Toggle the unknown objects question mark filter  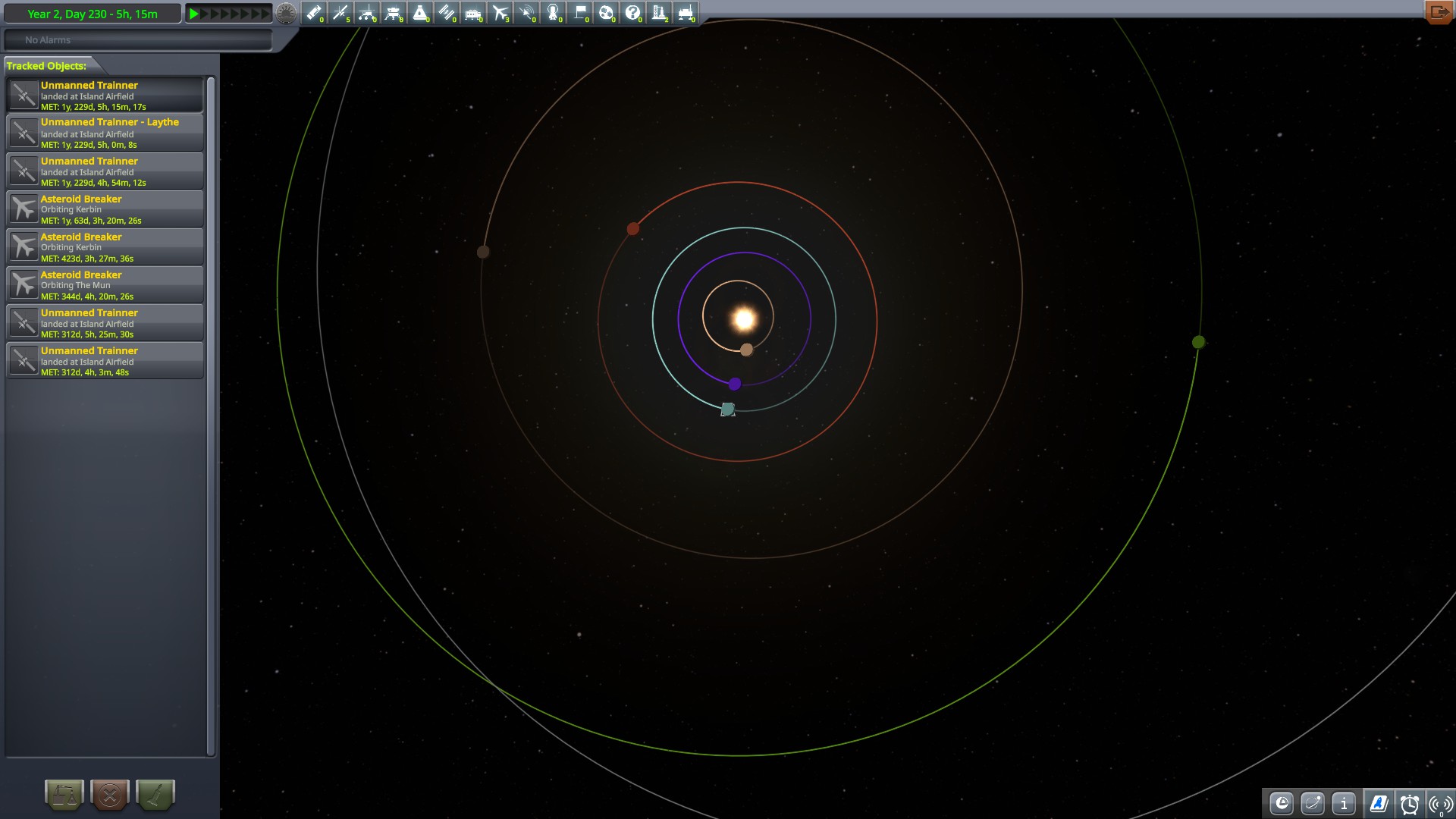[x=632, y=13]
